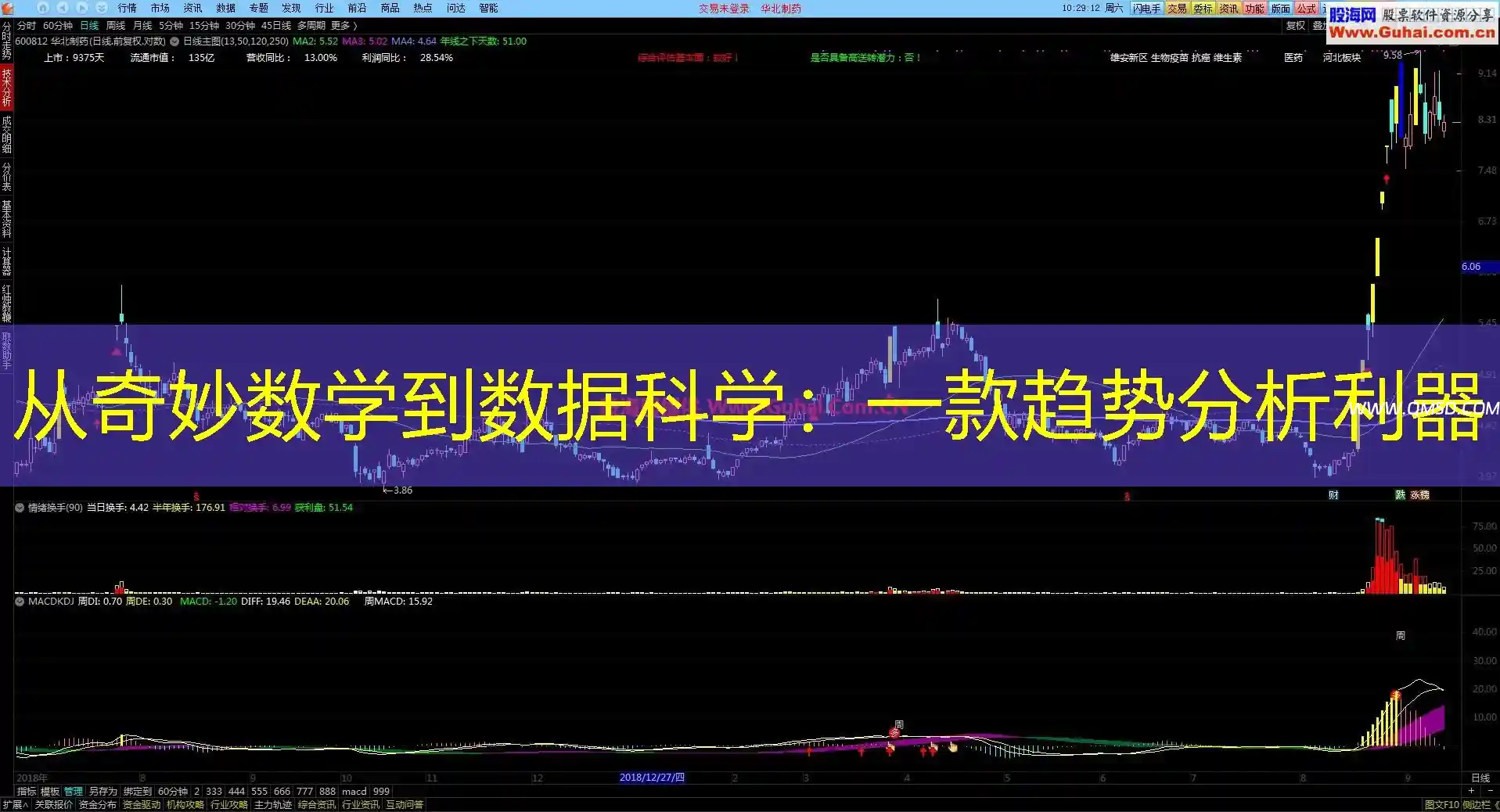1500x812 pixels.
Task: Click the 河北板块 label
Action: click(x=1342, y=58)
